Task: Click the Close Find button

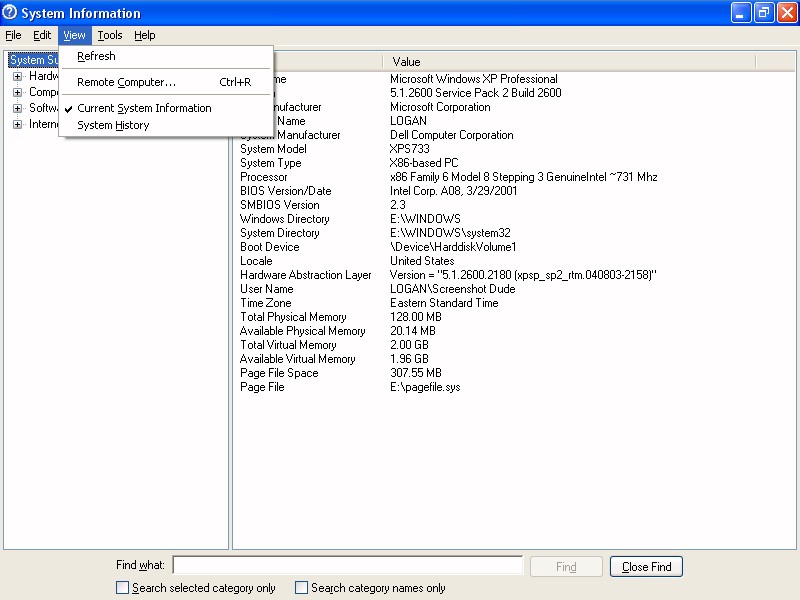Action: point(646,566)
